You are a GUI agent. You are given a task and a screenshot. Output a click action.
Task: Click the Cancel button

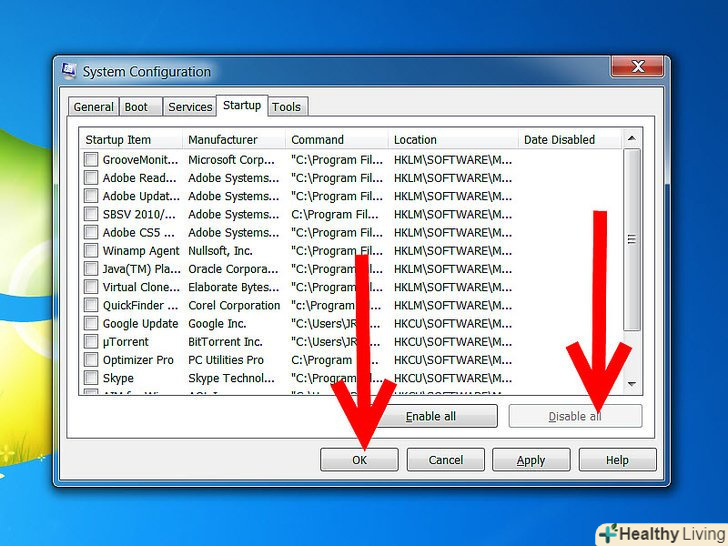click(x=446, y=460)
